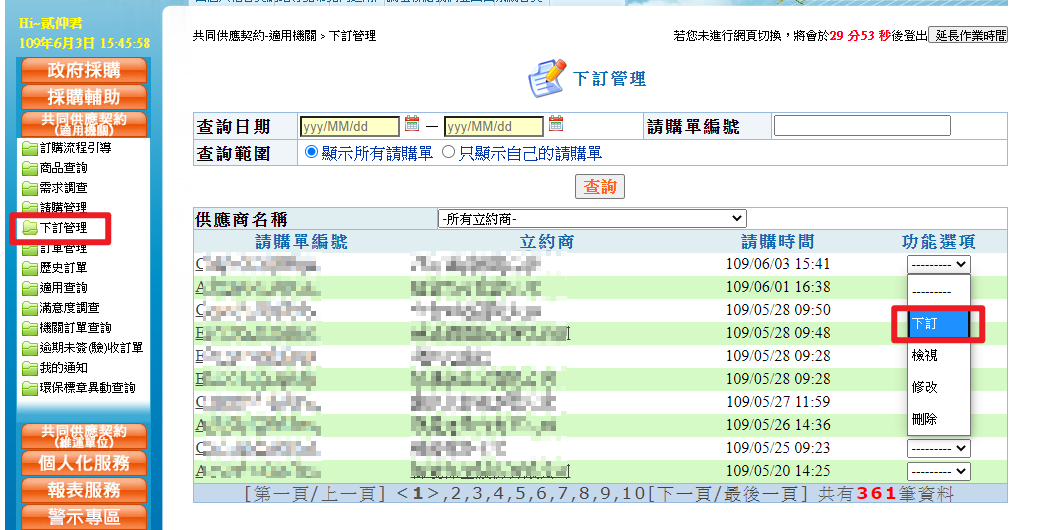Open the end date calendar picker icon
1041x530 pixels.
pyautogui.click(x=556, y=123)
